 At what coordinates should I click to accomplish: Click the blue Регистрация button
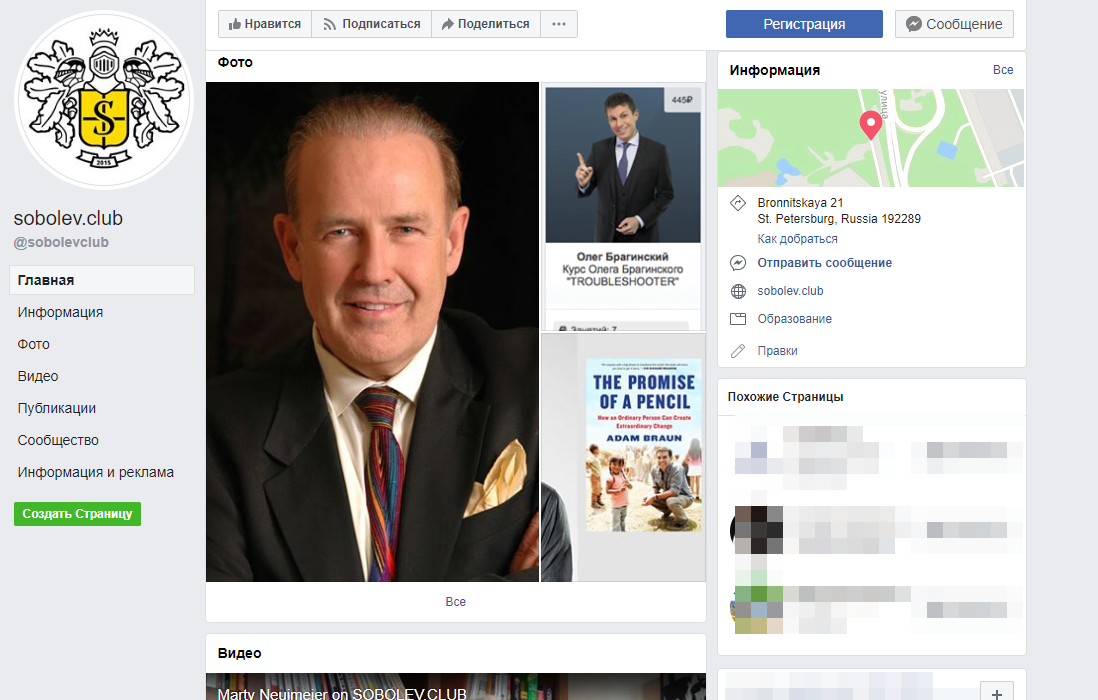coord(804,24)
